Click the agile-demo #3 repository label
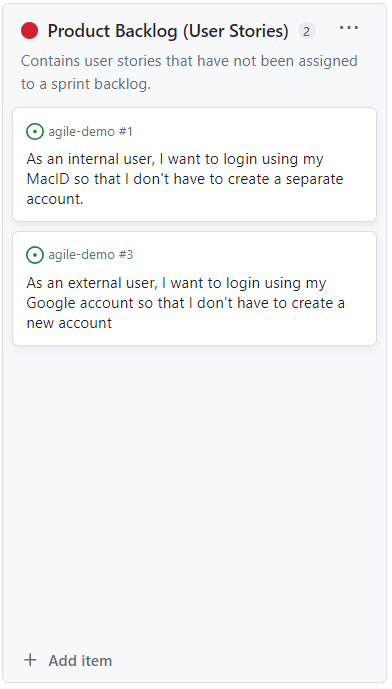This screenshot has width=392, height=689. [x=91, y=255]
